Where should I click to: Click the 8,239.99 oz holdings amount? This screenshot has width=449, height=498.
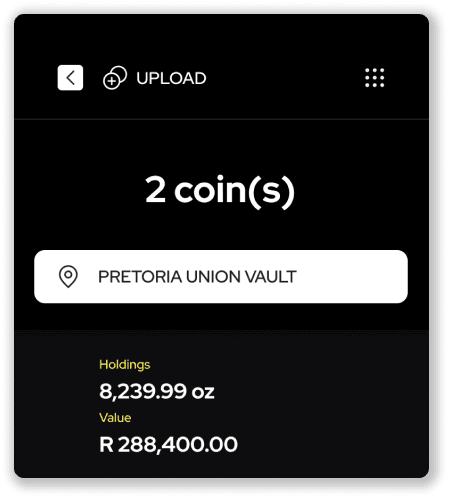(x=157, y=391)
